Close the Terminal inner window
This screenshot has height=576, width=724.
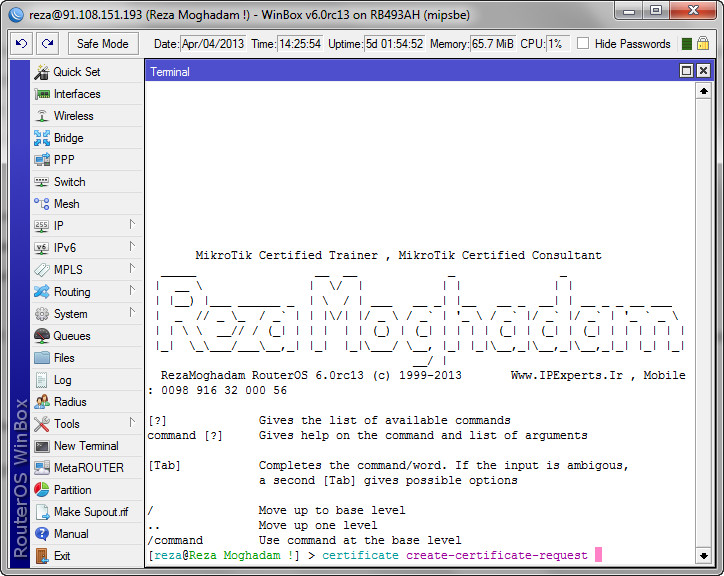pos(703,71)
